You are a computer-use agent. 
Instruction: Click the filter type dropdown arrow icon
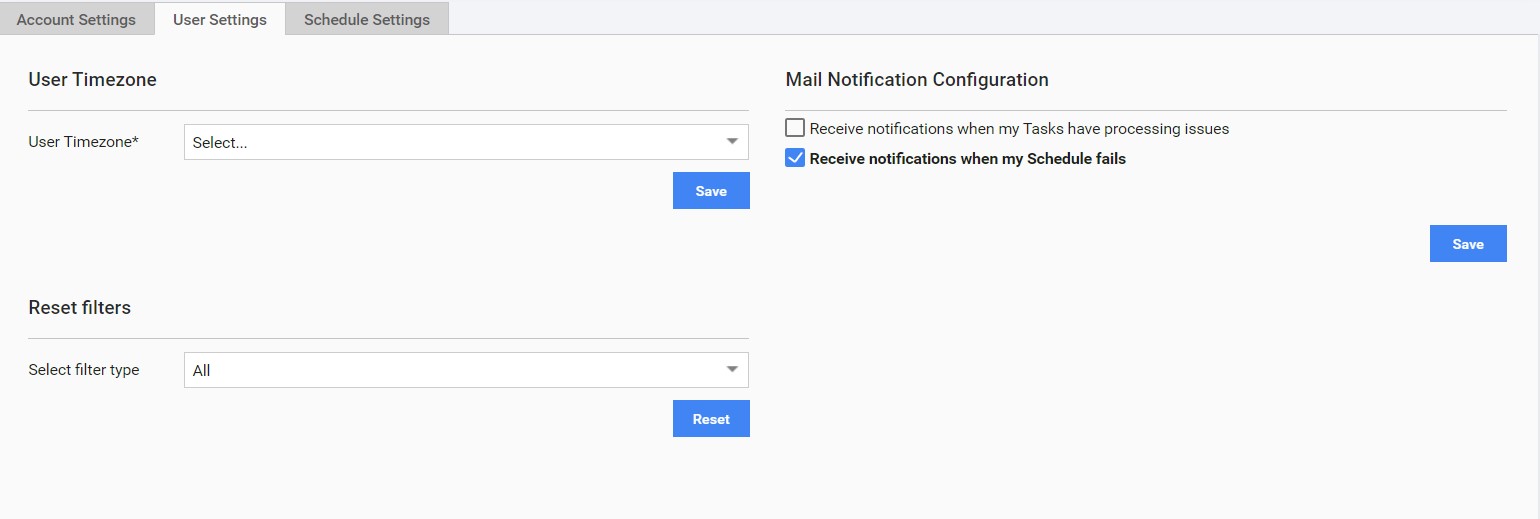tap(732, 370)
